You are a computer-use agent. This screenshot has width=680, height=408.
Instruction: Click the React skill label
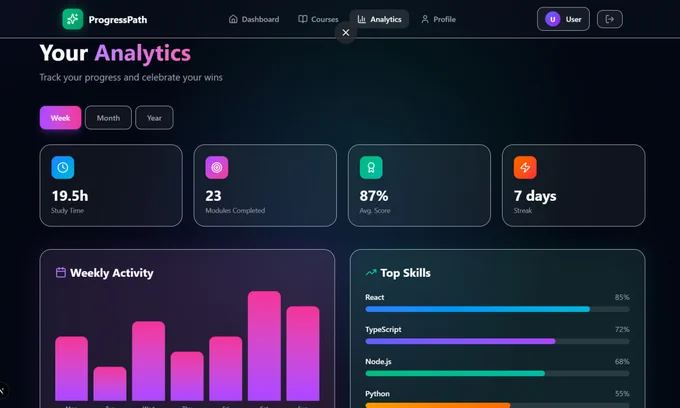(x=375, y=297)
